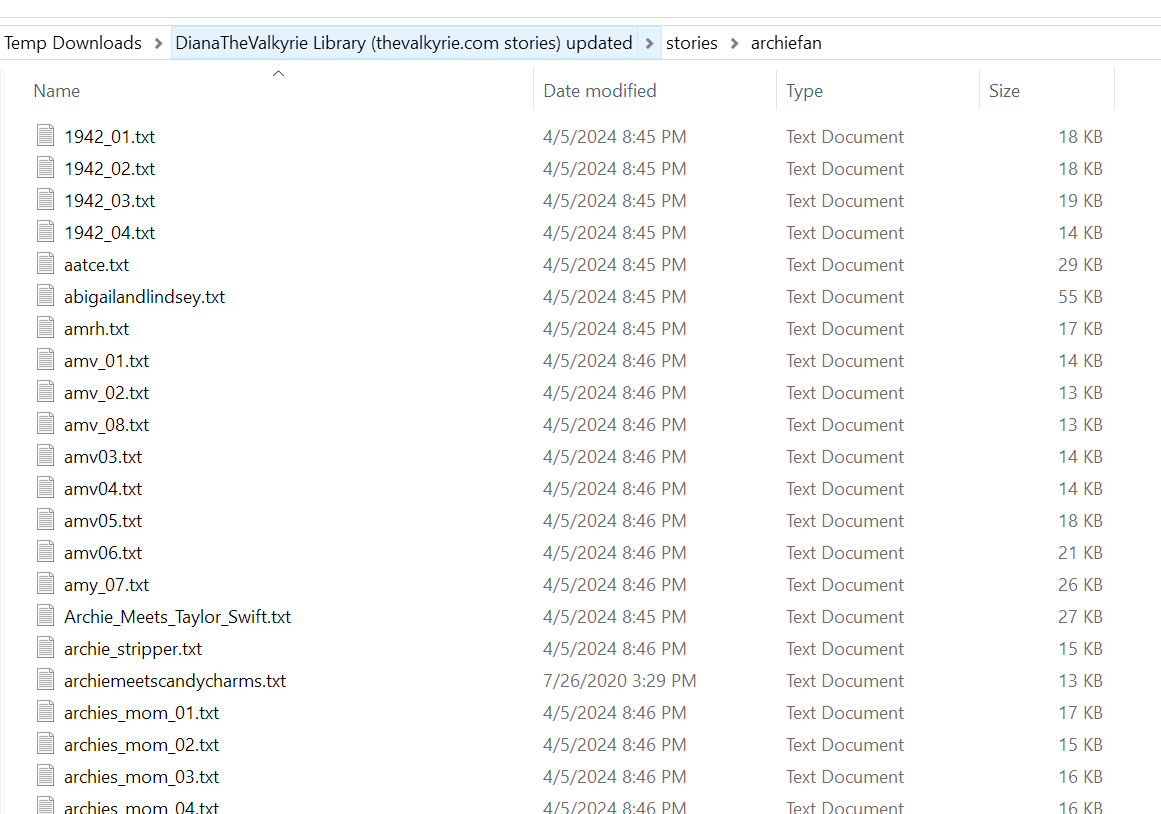Sort files by Name column header
Viewport: 1161px width, 814px height.
(x=57, y=91)
